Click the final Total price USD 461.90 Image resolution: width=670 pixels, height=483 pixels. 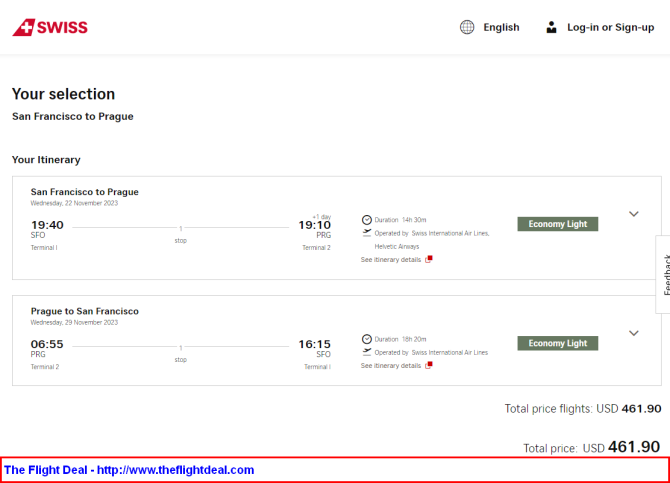(x=592, y=447)
